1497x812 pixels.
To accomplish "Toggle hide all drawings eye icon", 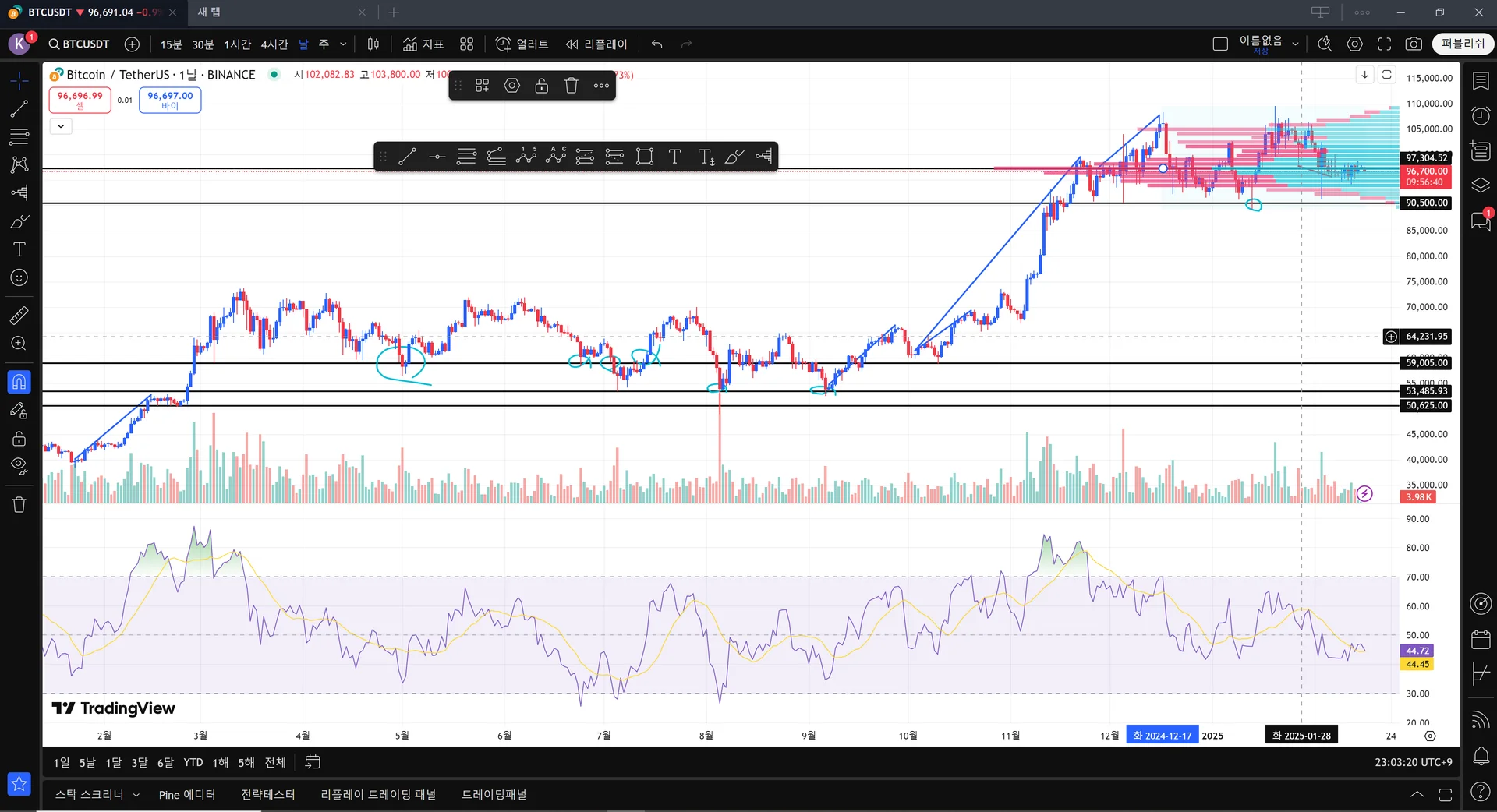I will click(x=19, y=467).
